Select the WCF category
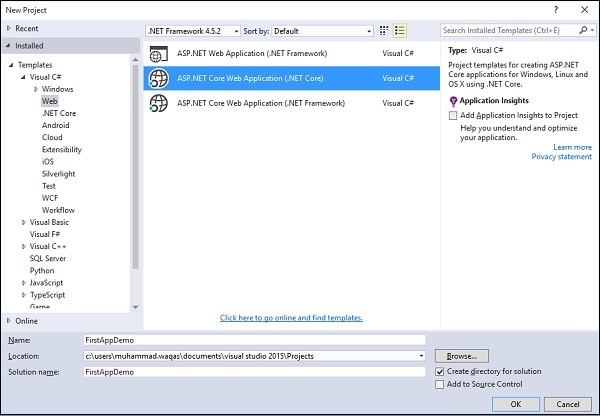This screenshot has width=600, height=416. click(50, 198)
